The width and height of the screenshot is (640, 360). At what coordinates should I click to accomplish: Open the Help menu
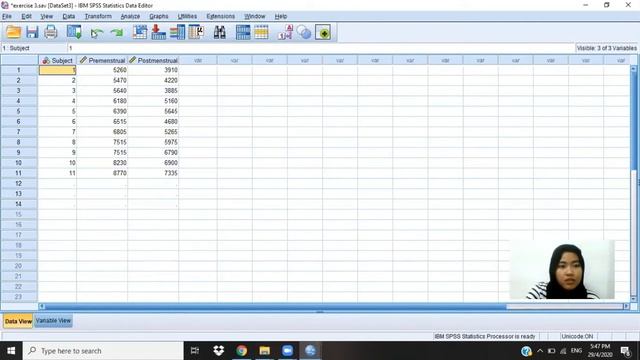(280, 16)
